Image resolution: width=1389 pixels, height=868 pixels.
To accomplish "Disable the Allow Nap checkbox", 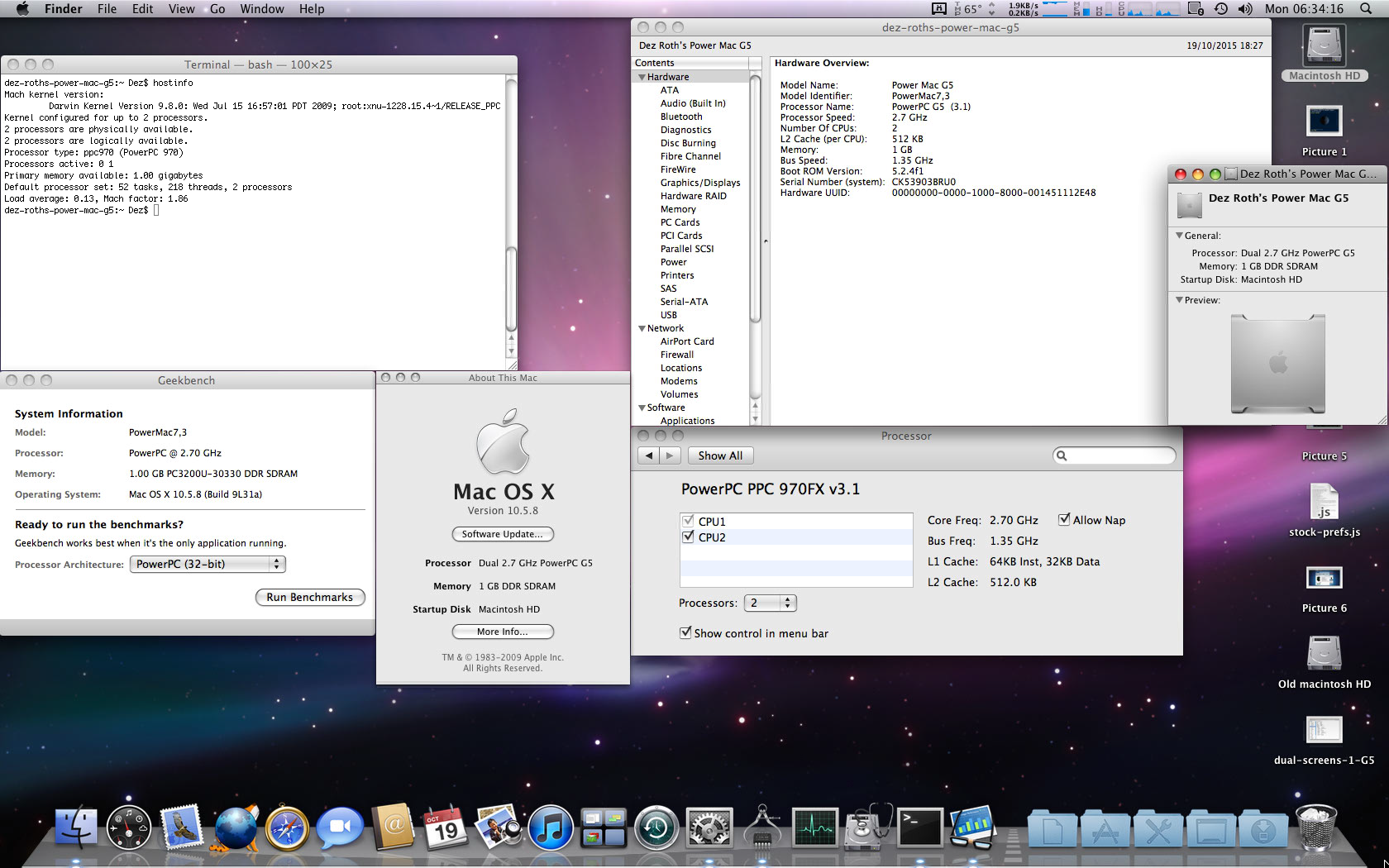I will tap(1064, 519).
